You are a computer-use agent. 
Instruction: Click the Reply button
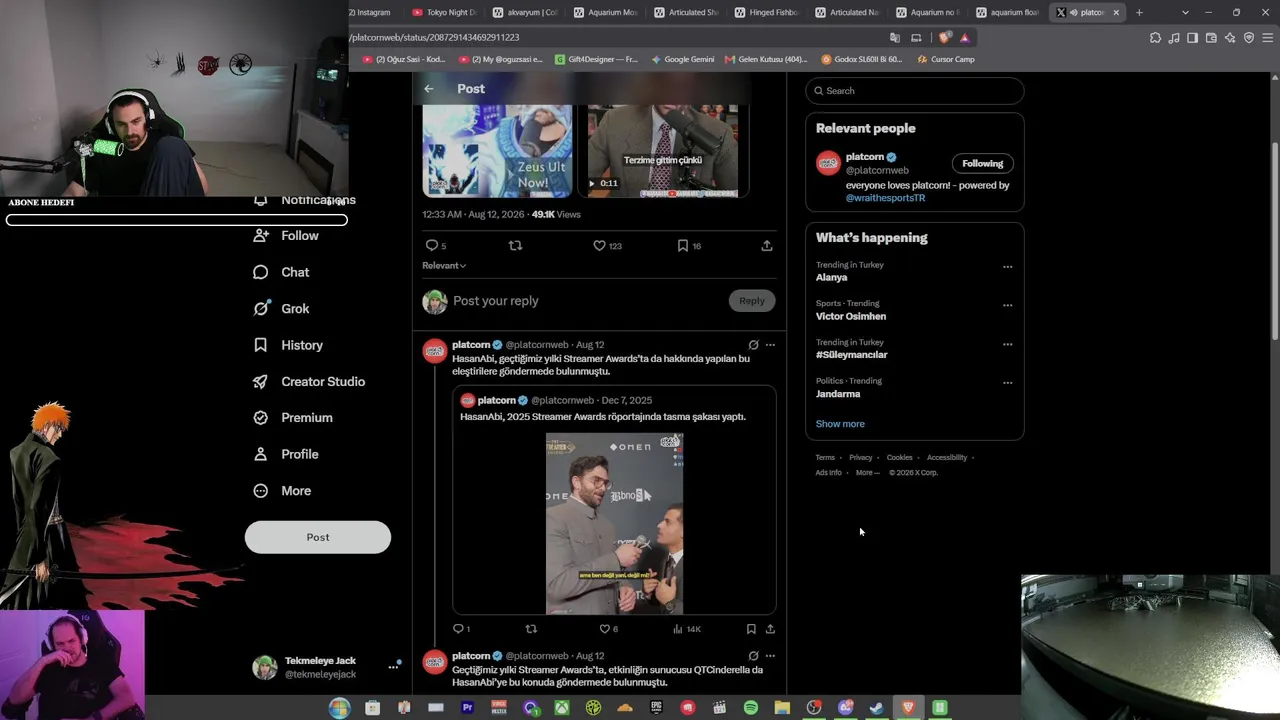click(752, 301)
